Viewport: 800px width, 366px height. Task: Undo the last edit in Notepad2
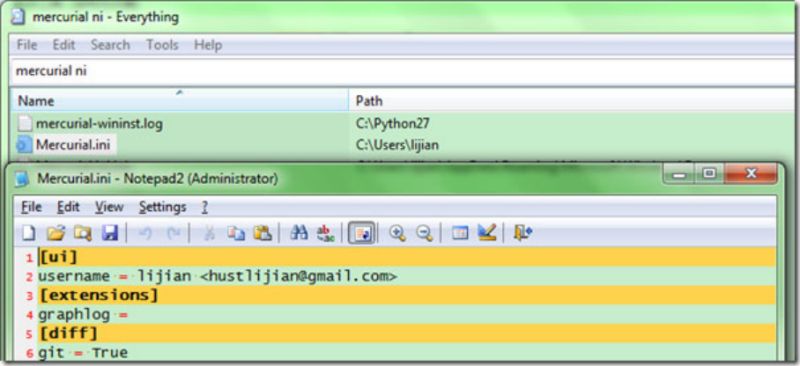coord(145,233)
